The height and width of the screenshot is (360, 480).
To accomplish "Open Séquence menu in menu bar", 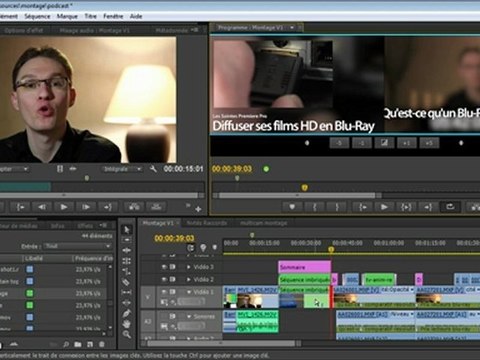I will coord(37,16).
